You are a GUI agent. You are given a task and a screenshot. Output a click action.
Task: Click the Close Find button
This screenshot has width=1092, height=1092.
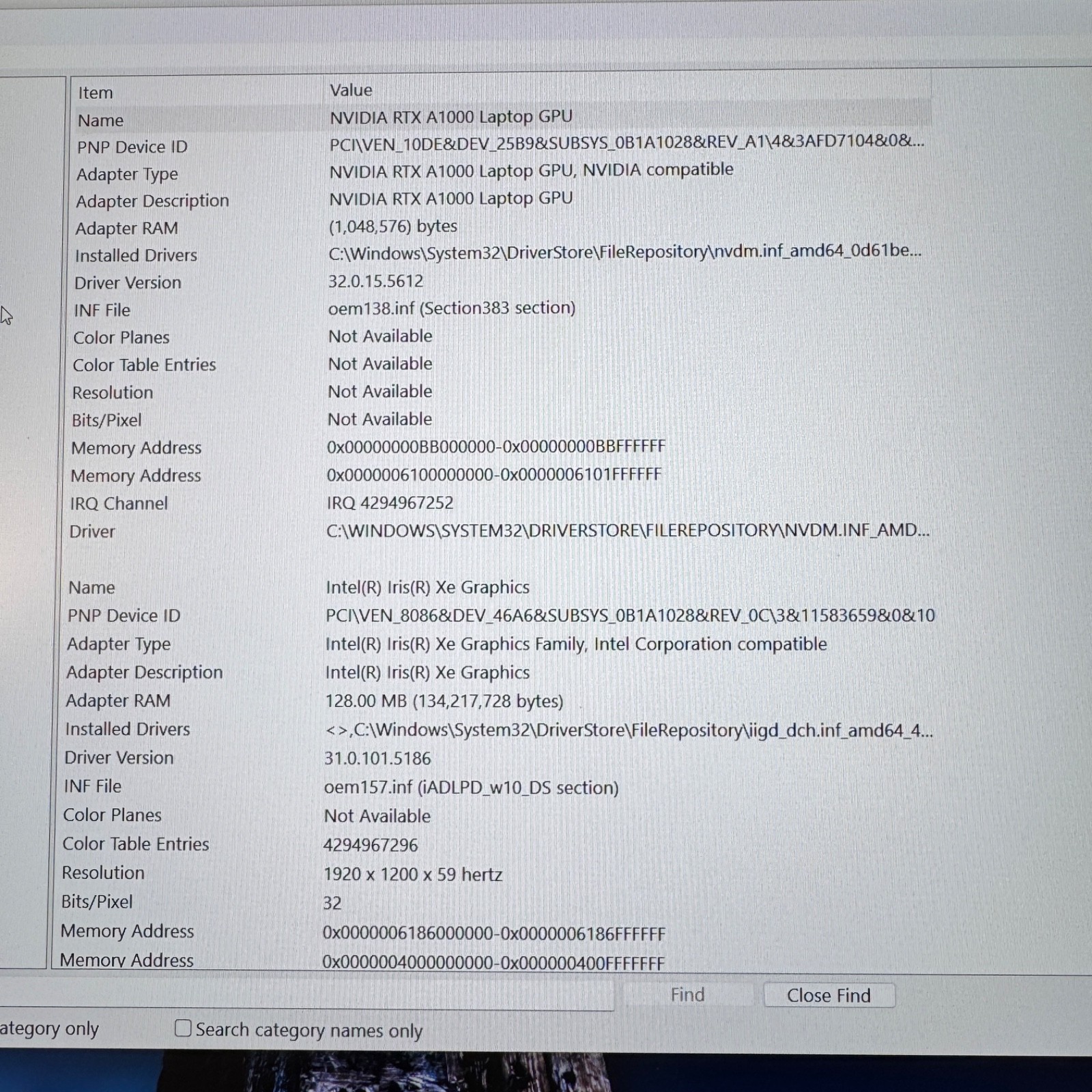point(829,995)
